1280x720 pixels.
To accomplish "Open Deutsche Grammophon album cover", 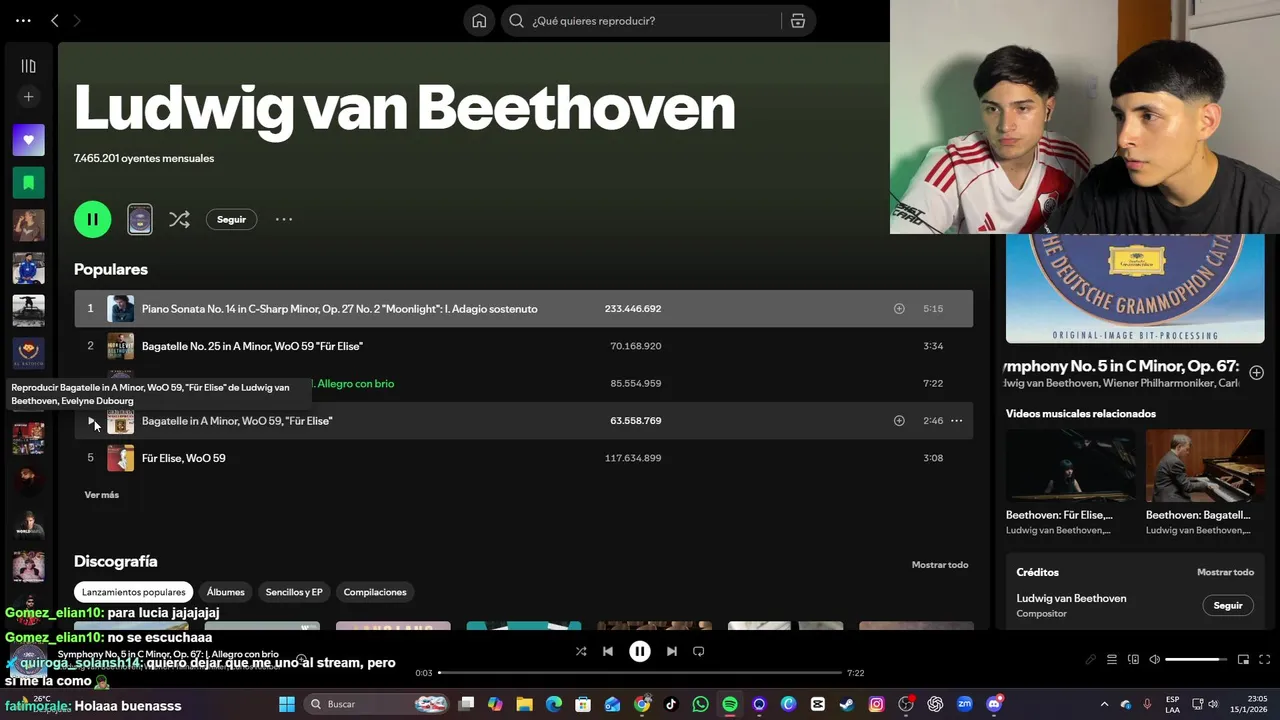I will [1135, 289].
